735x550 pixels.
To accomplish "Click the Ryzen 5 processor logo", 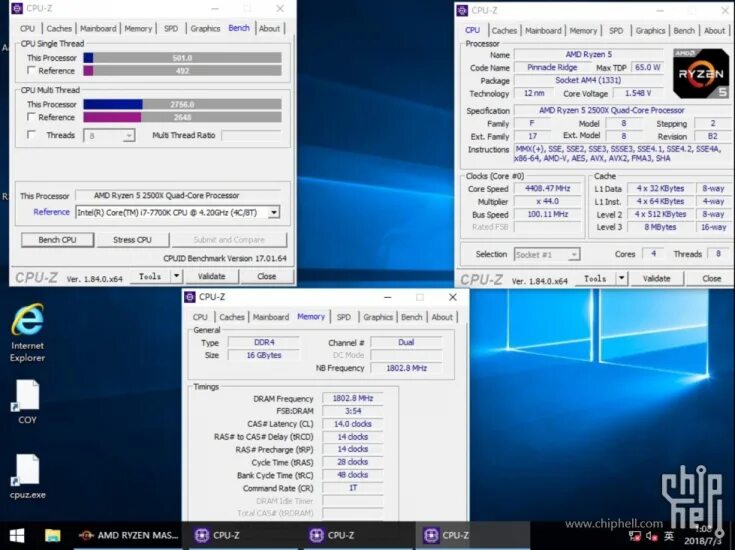I will pos(701,74).
